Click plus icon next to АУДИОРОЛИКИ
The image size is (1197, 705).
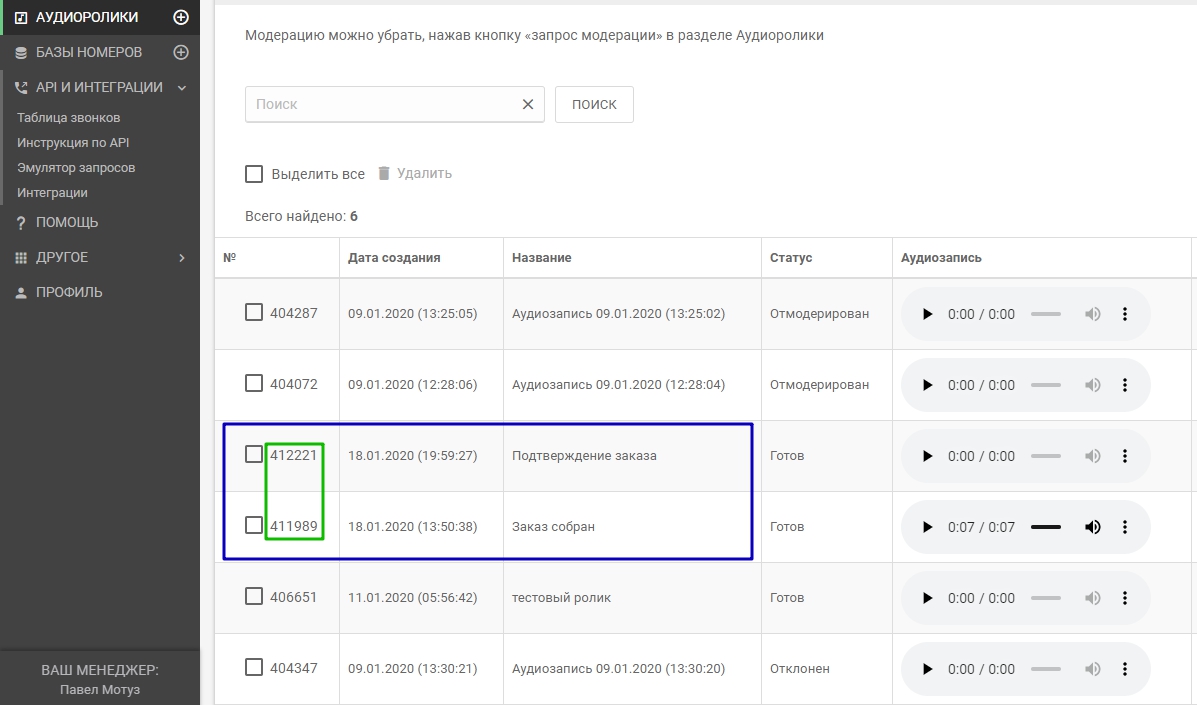coord(181,17)
